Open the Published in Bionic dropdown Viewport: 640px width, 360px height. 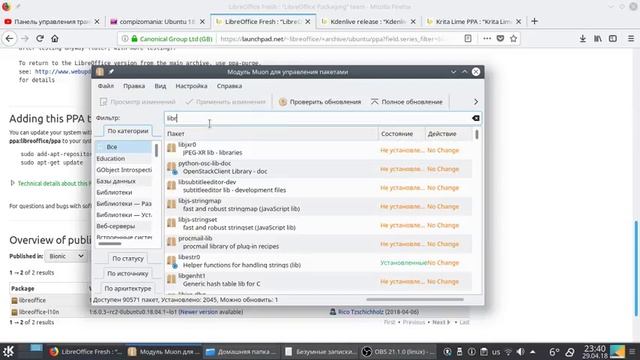(66, 256)
